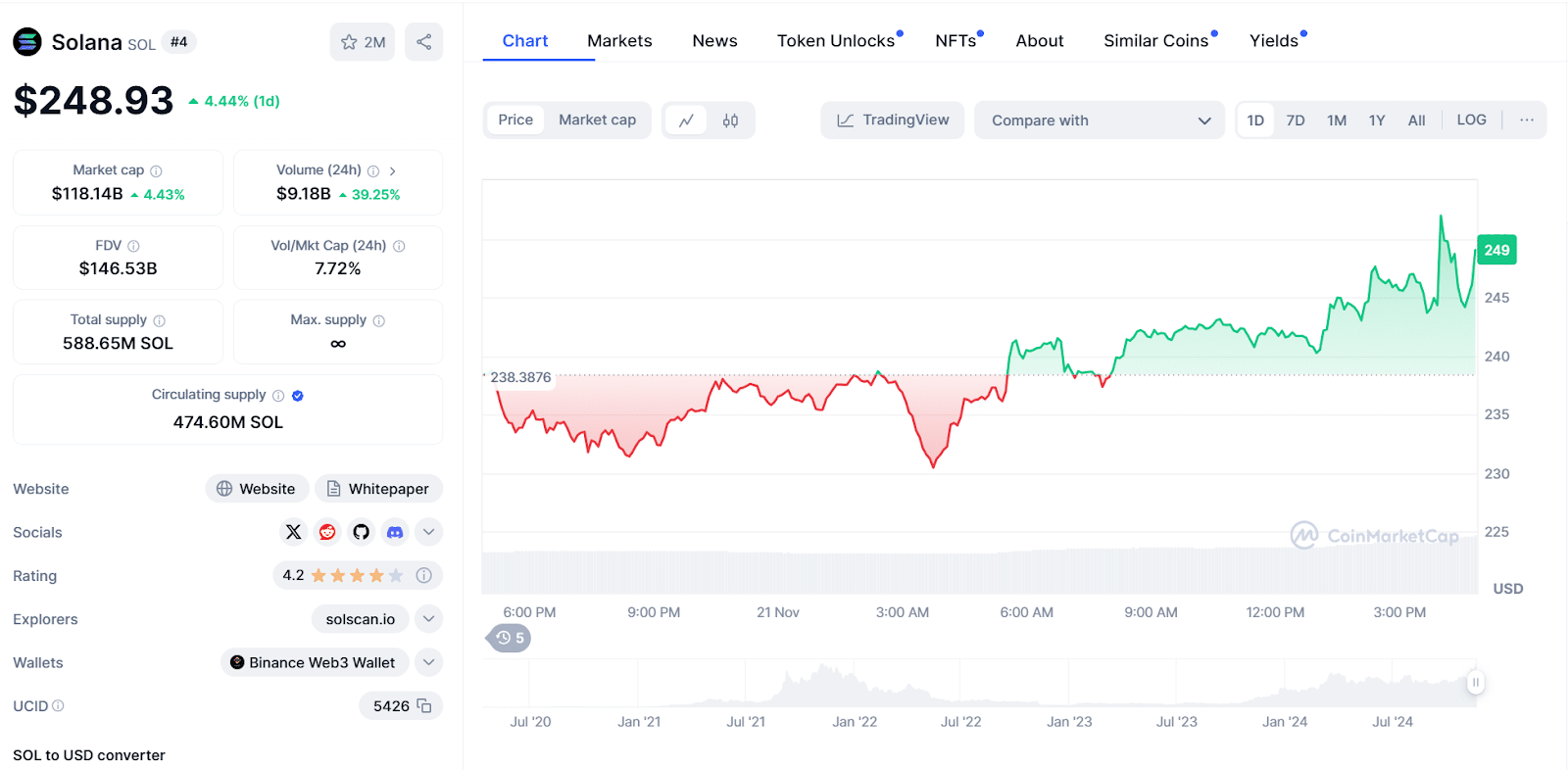Toggle LOG scale on chart
The width and height of the screenshot is (1568, 770).
pyautogui.click(x=1472, y=120)
